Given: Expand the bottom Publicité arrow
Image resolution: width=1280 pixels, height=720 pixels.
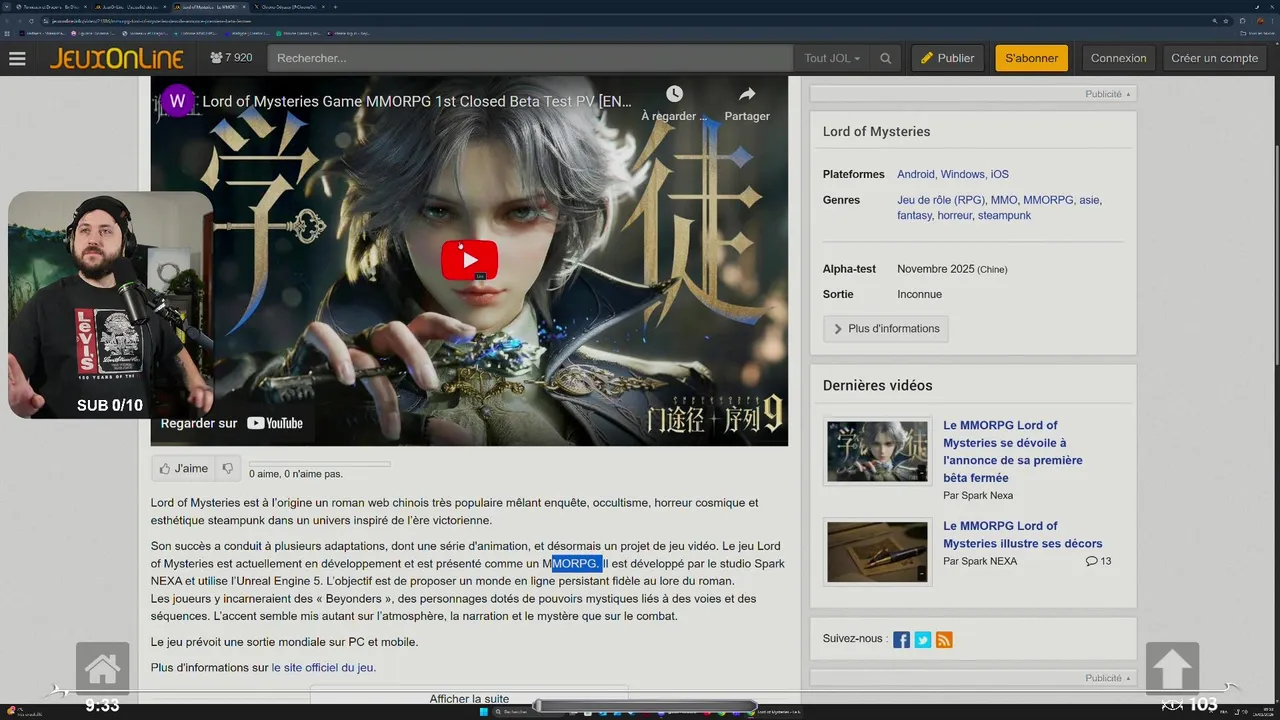Looking at the screenshot, I should click(x=1128, y=678).
